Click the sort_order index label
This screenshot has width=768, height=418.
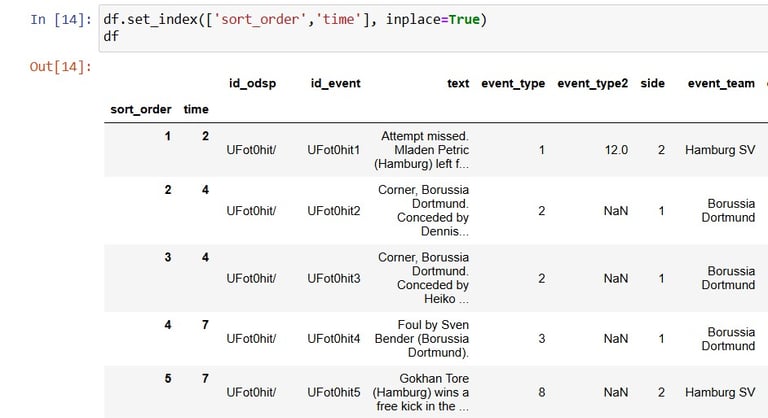click(141, 109)
